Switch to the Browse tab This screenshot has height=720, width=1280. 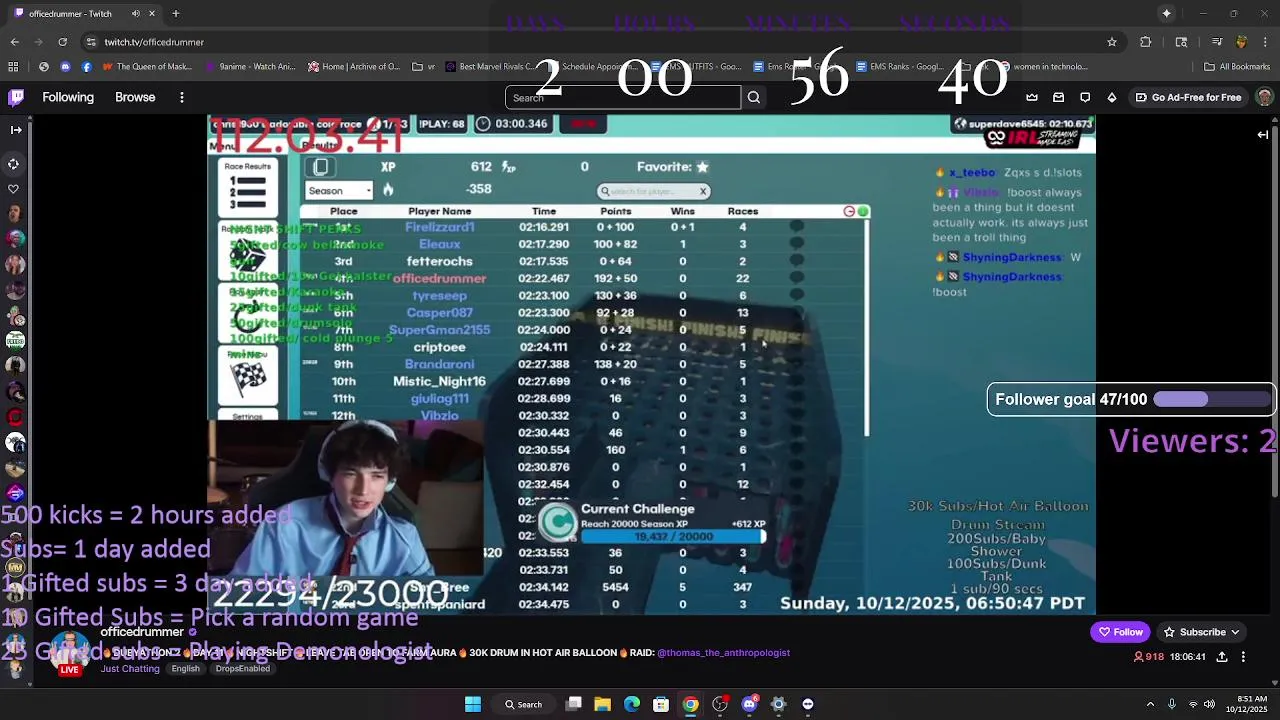coord(135,97)
